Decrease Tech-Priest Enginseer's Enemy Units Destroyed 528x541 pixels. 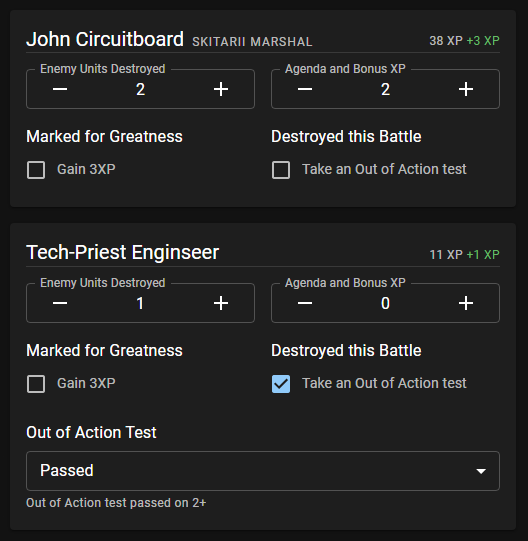pyautogui.click(x=60, y=303)
